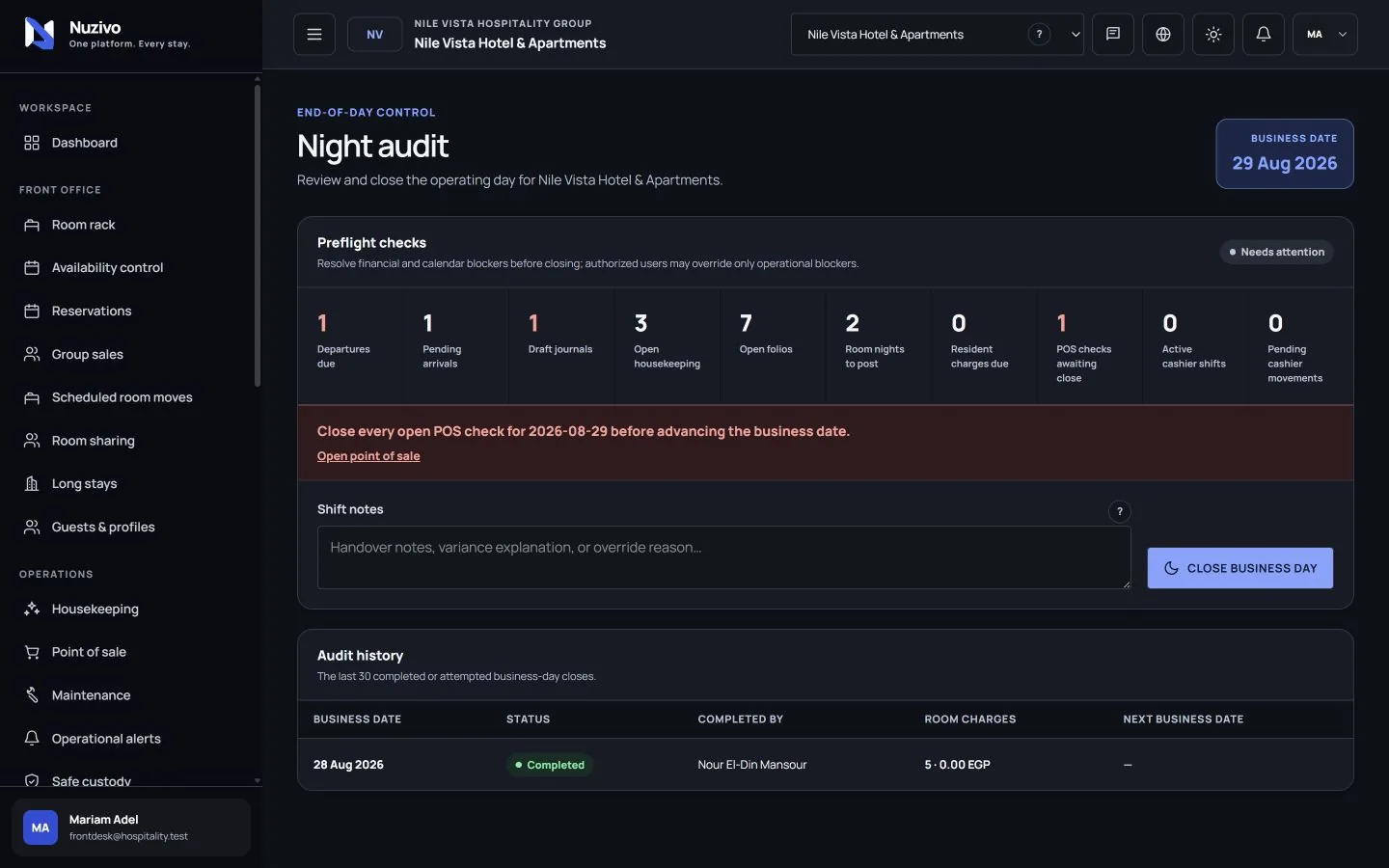Click the Group sales people icon
1389x868 pixels.
[32, 354]
